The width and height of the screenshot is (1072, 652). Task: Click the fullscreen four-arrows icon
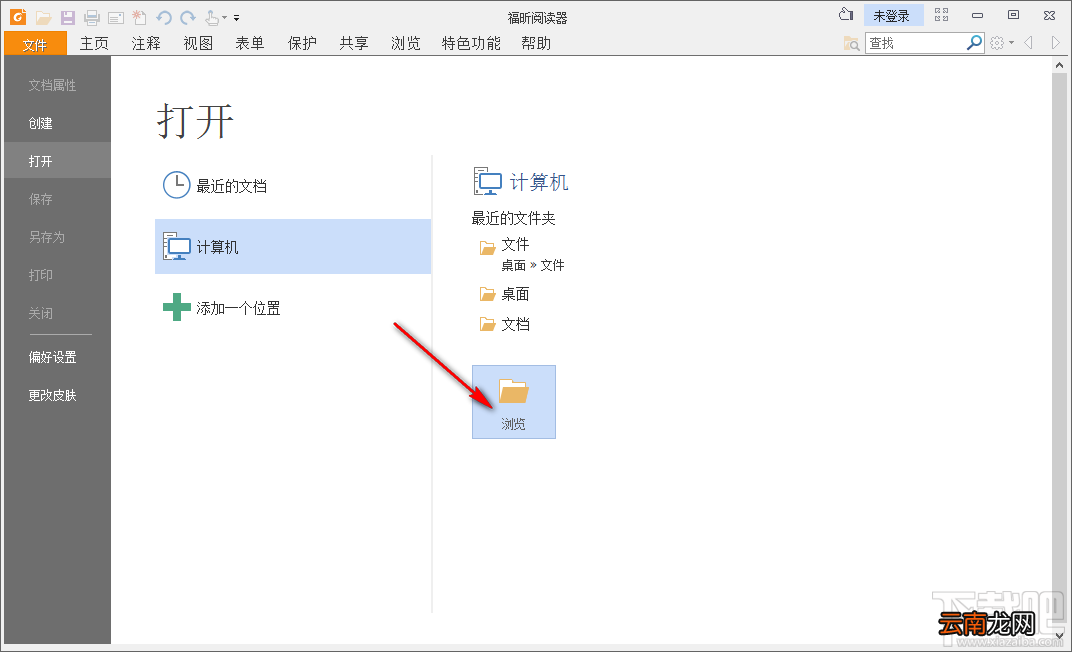(941, 15)
